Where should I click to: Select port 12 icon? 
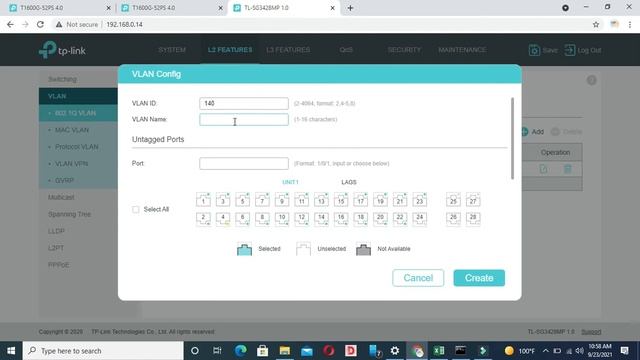[x=302, y=218]
